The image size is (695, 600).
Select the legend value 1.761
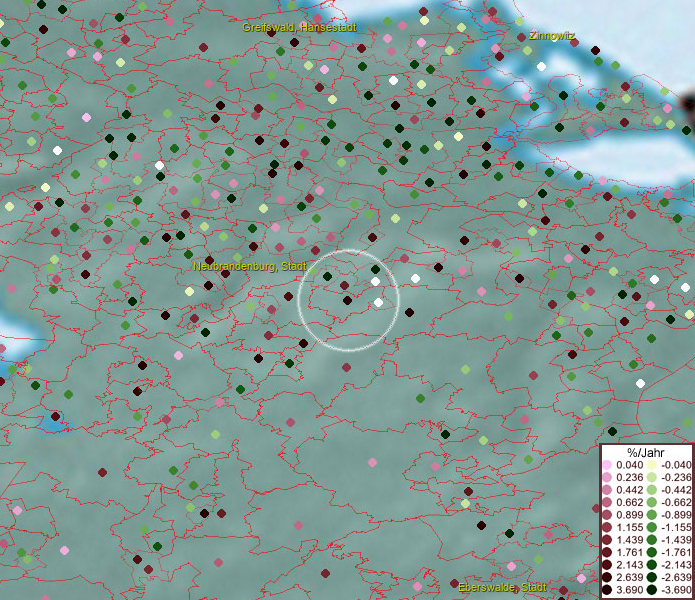629,553
